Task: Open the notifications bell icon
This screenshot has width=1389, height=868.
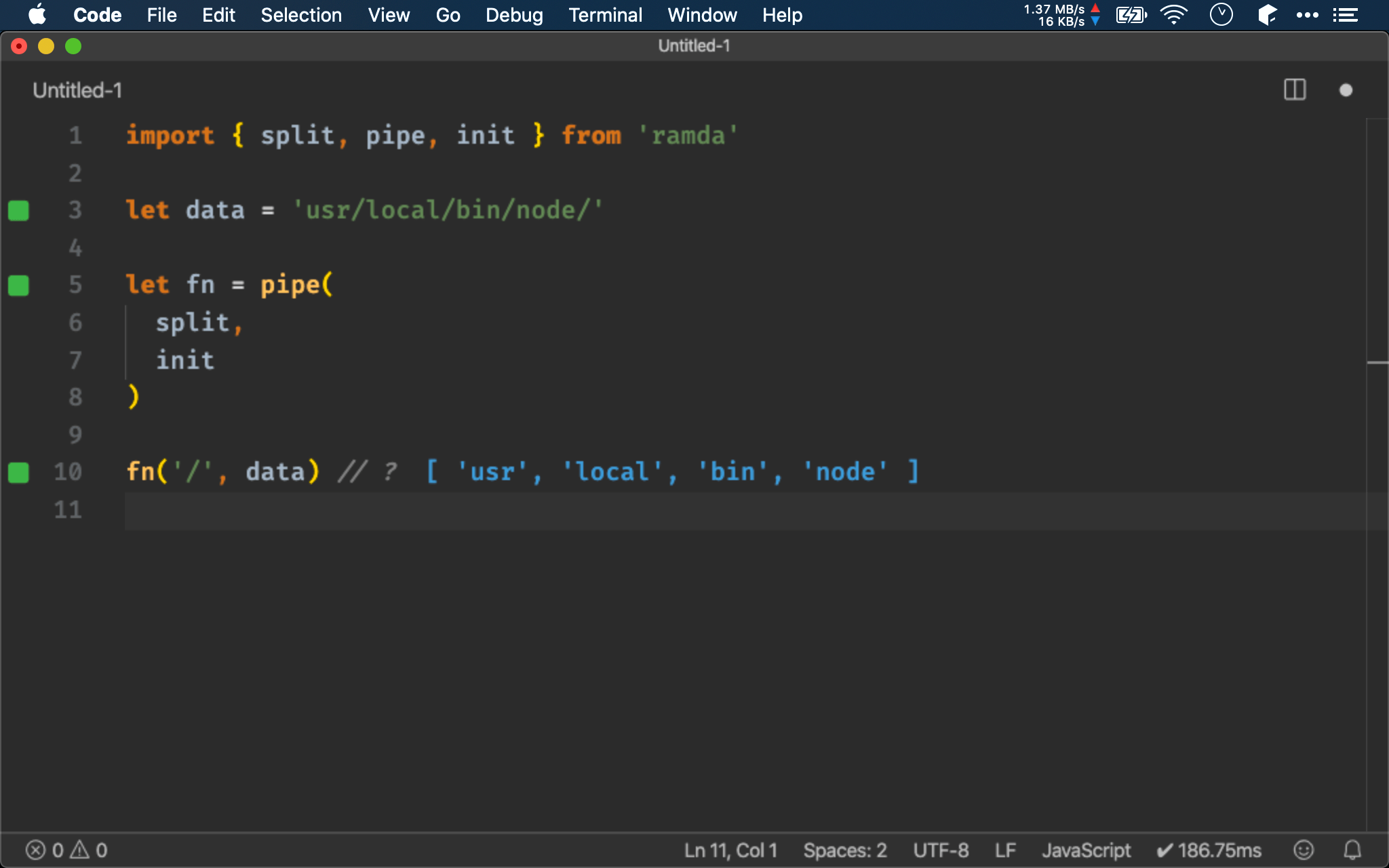Action: [x=1352, y=850]
